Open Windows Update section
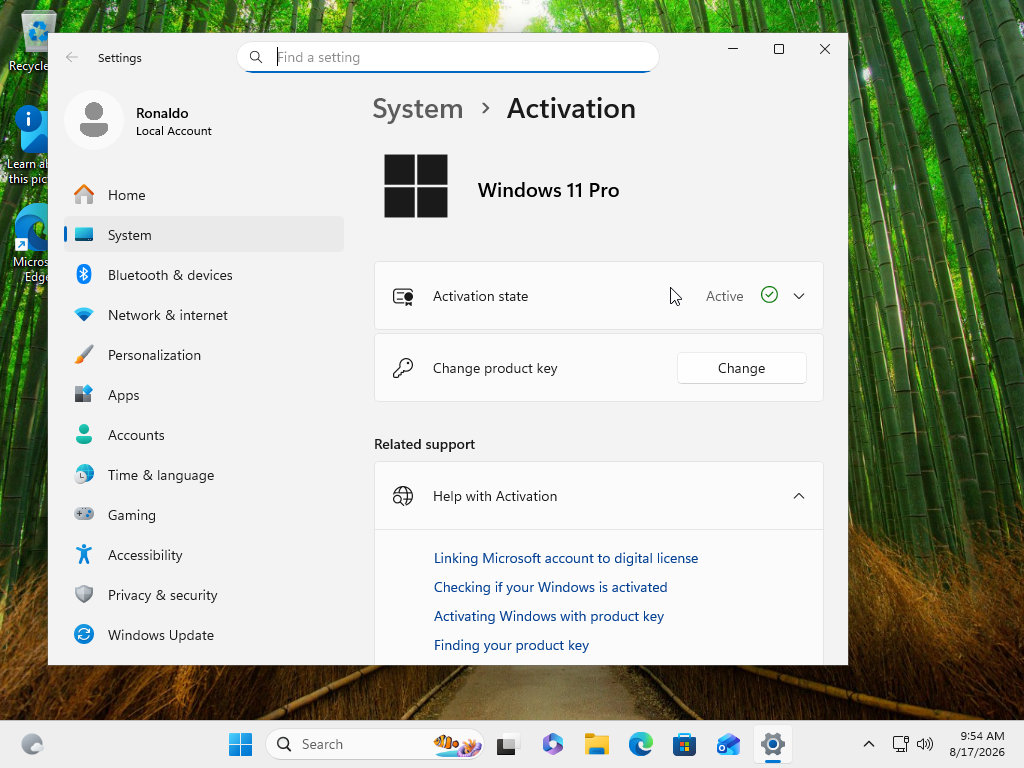The height and width of the screenshot is (768, 1024). pyautogui.click(x=204, y=634)
